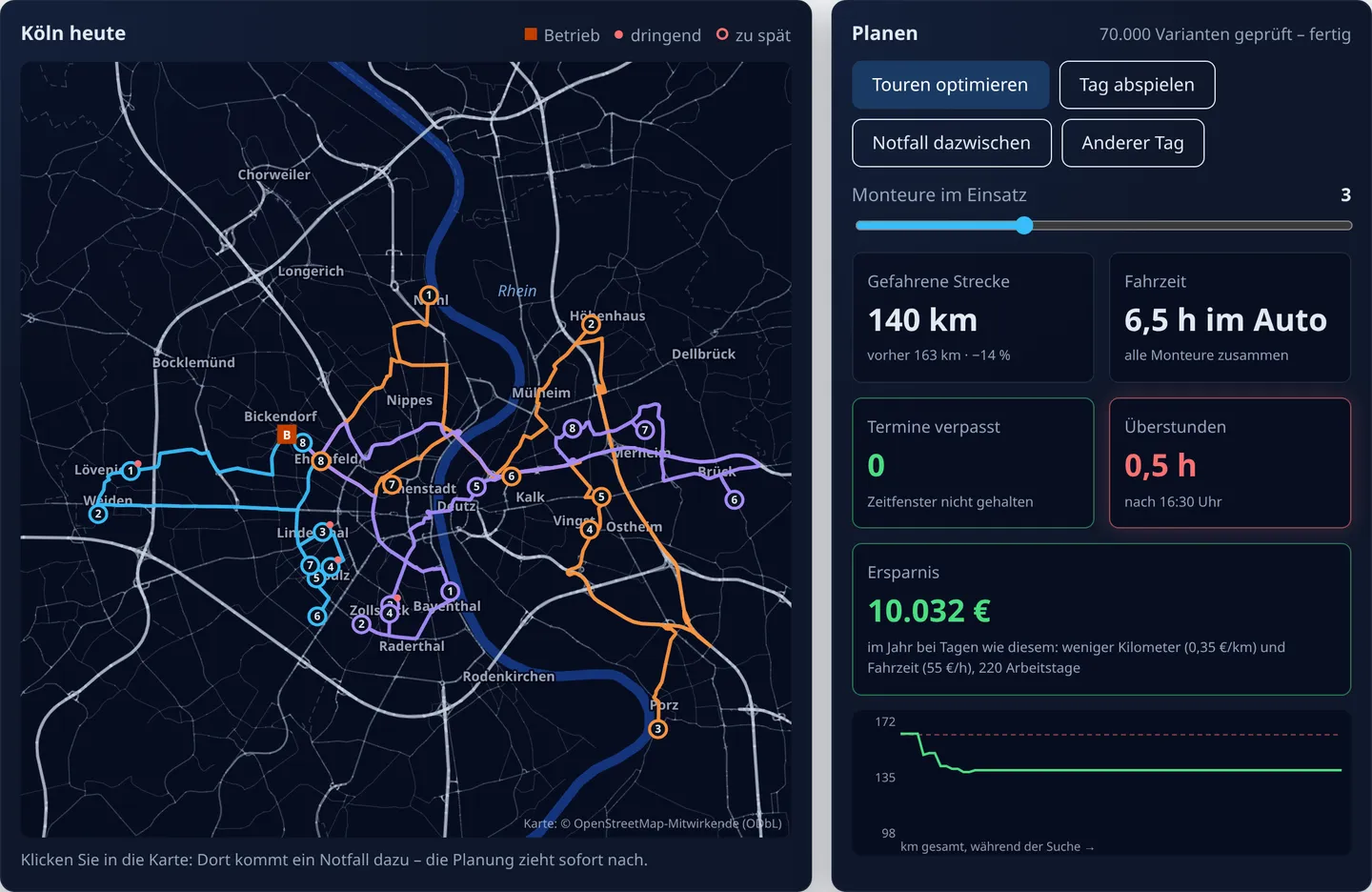Start the Tag abspielen playback
The height and width of the screenshot is (892, 1372).
coord(1137,85)
